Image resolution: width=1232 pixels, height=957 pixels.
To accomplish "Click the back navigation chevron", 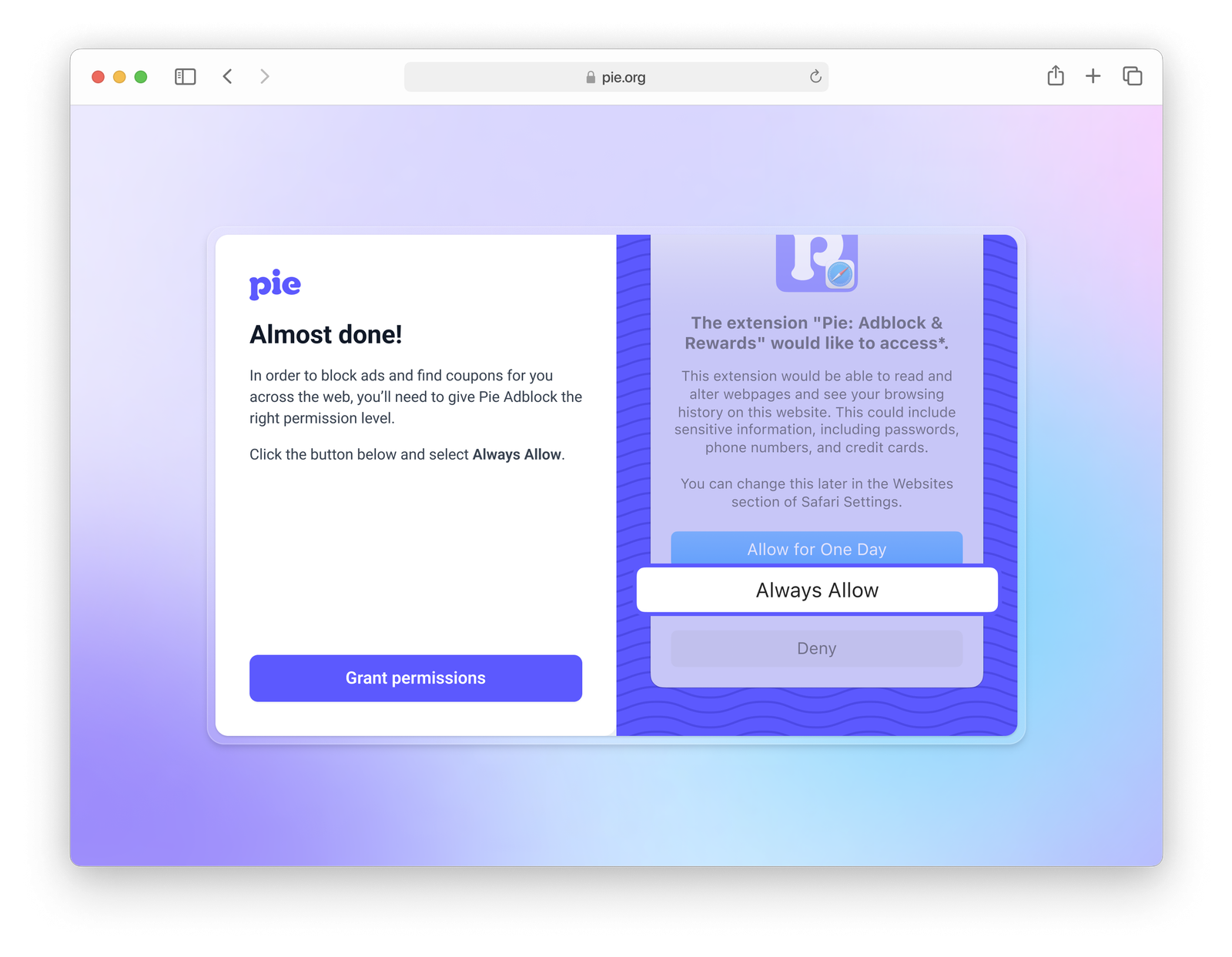I will pos(227,76).
